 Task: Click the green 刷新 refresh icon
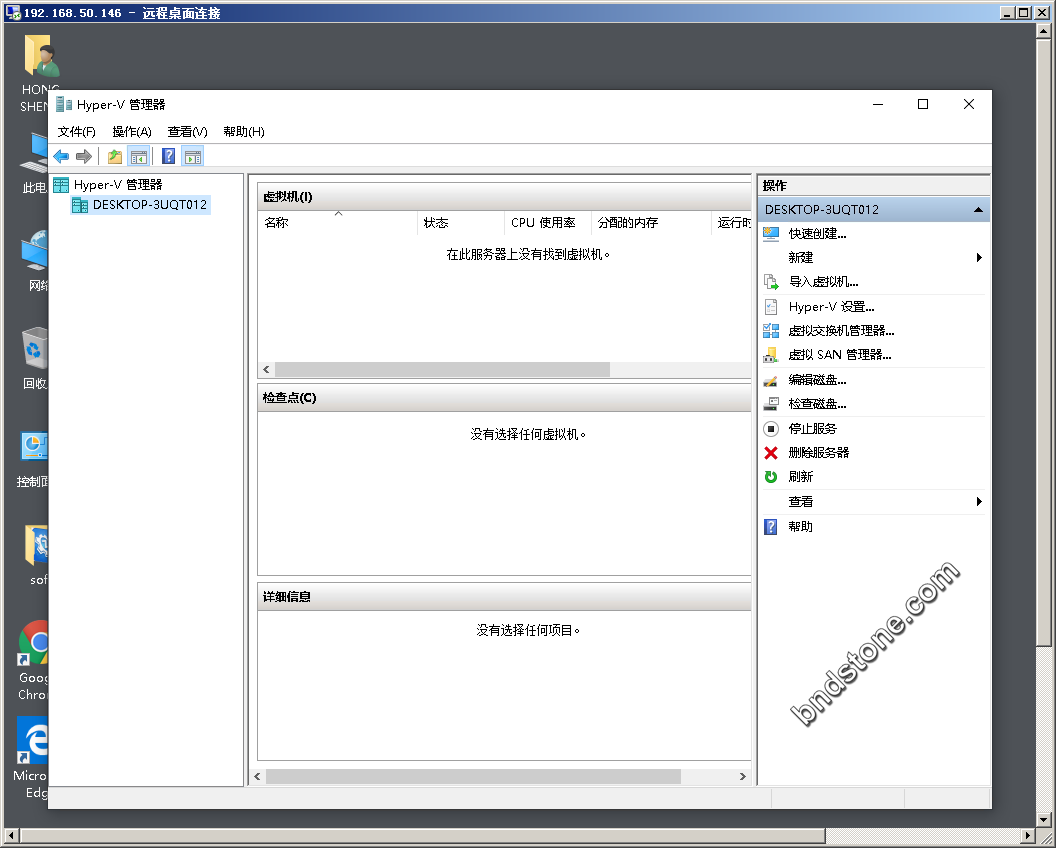coord(771,477)
